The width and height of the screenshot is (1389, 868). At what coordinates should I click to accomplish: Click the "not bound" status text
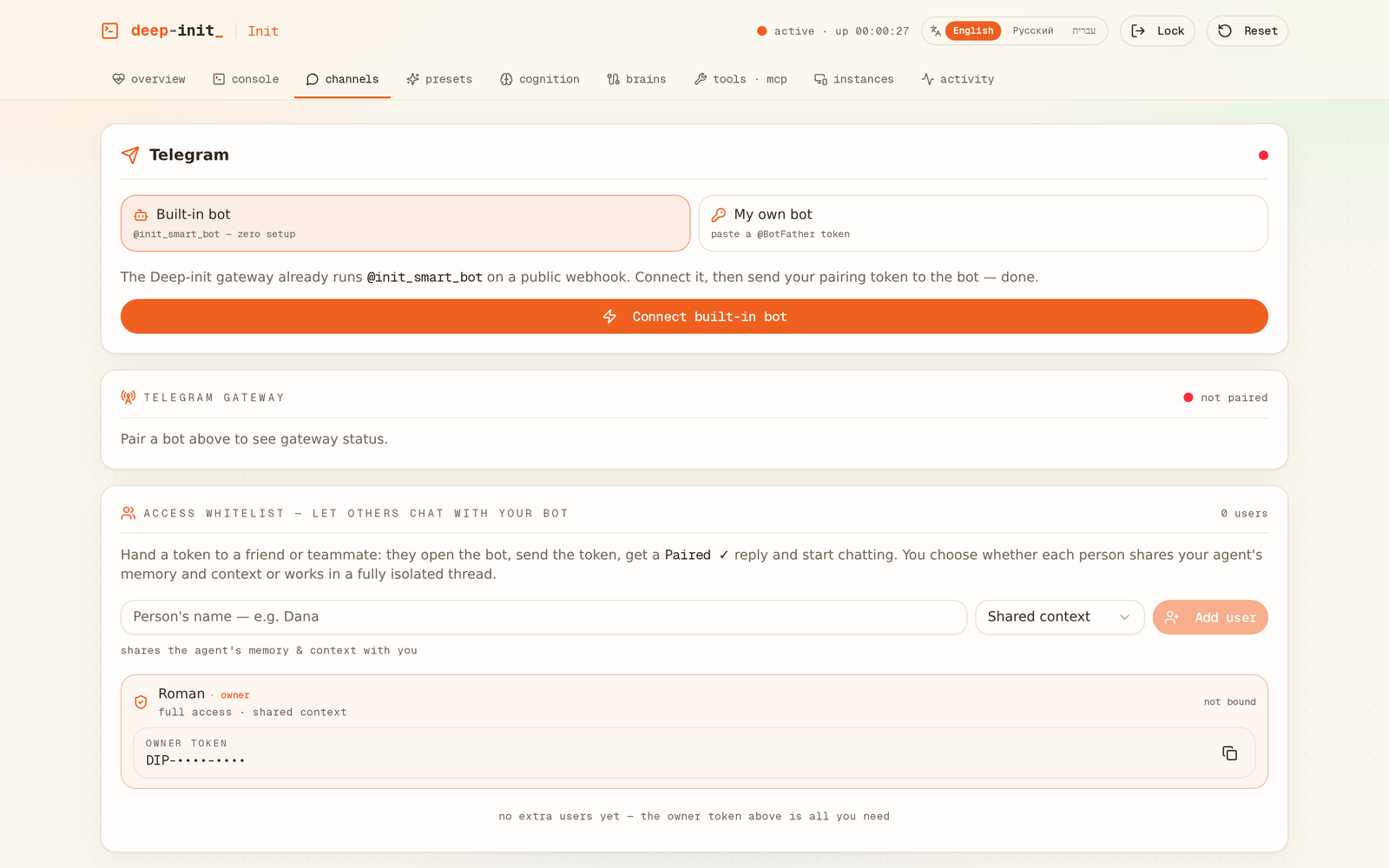(x=1229, y=702)
